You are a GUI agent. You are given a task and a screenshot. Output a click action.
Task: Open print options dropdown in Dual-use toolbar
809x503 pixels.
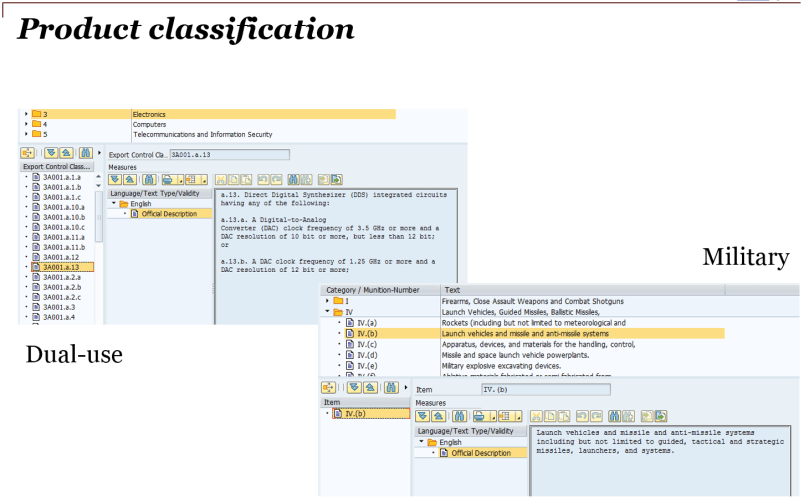[x=181, y=180]
